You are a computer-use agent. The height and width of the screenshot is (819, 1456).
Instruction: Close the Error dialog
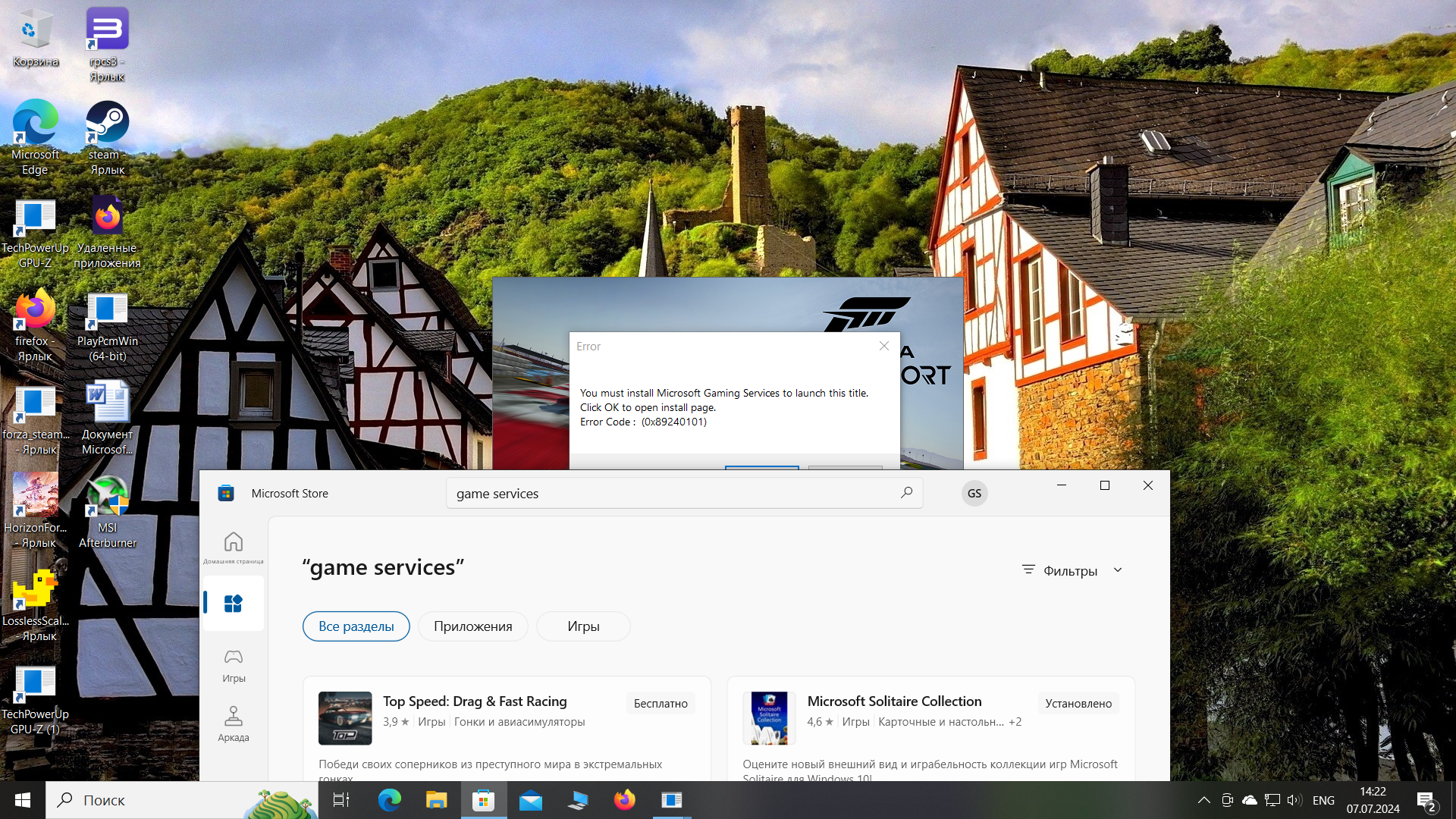click(883, 346)
